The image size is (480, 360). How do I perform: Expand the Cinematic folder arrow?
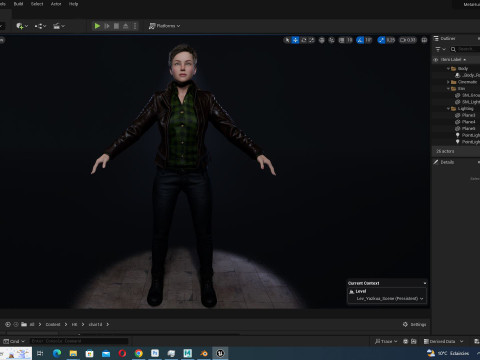point(448,82)
